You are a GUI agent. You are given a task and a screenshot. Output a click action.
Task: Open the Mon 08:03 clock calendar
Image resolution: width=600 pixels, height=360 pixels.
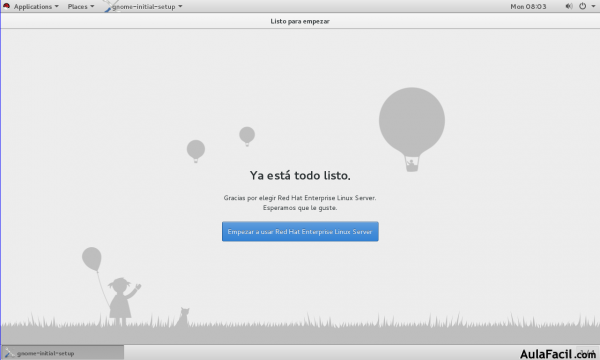pos(528,7)
